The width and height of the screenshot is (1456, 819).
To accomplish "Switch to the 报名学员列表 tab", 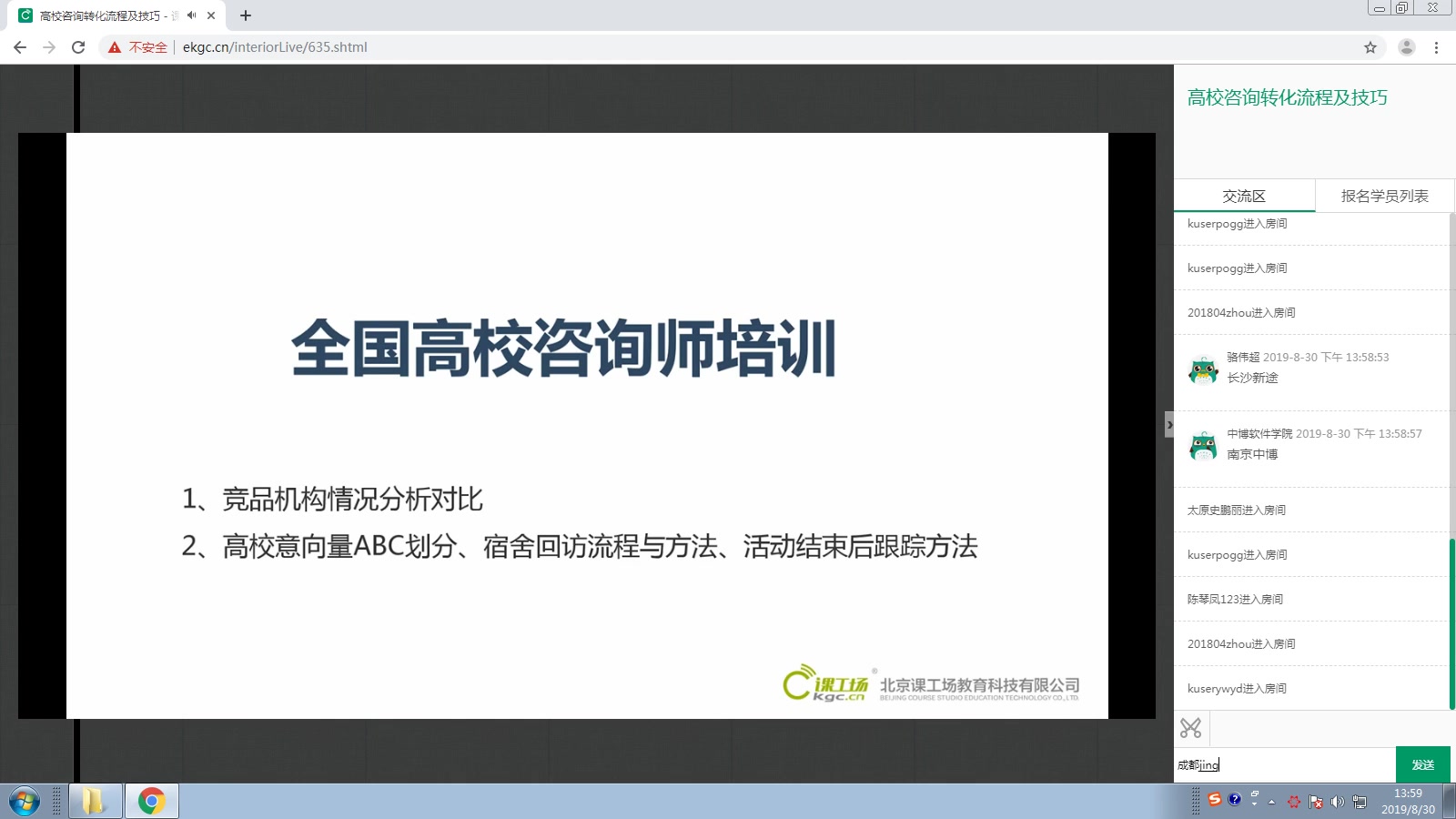I will (x=1384, y=195).
